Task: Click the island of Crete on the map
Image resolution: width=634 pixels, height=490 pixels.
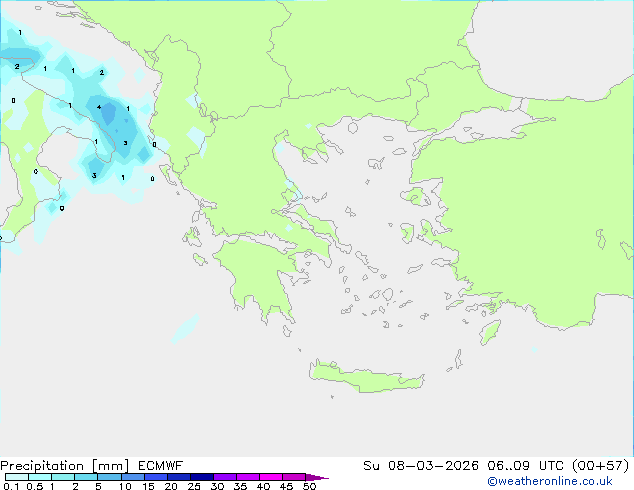Action: pyautogui.click(x=366, y=377)
